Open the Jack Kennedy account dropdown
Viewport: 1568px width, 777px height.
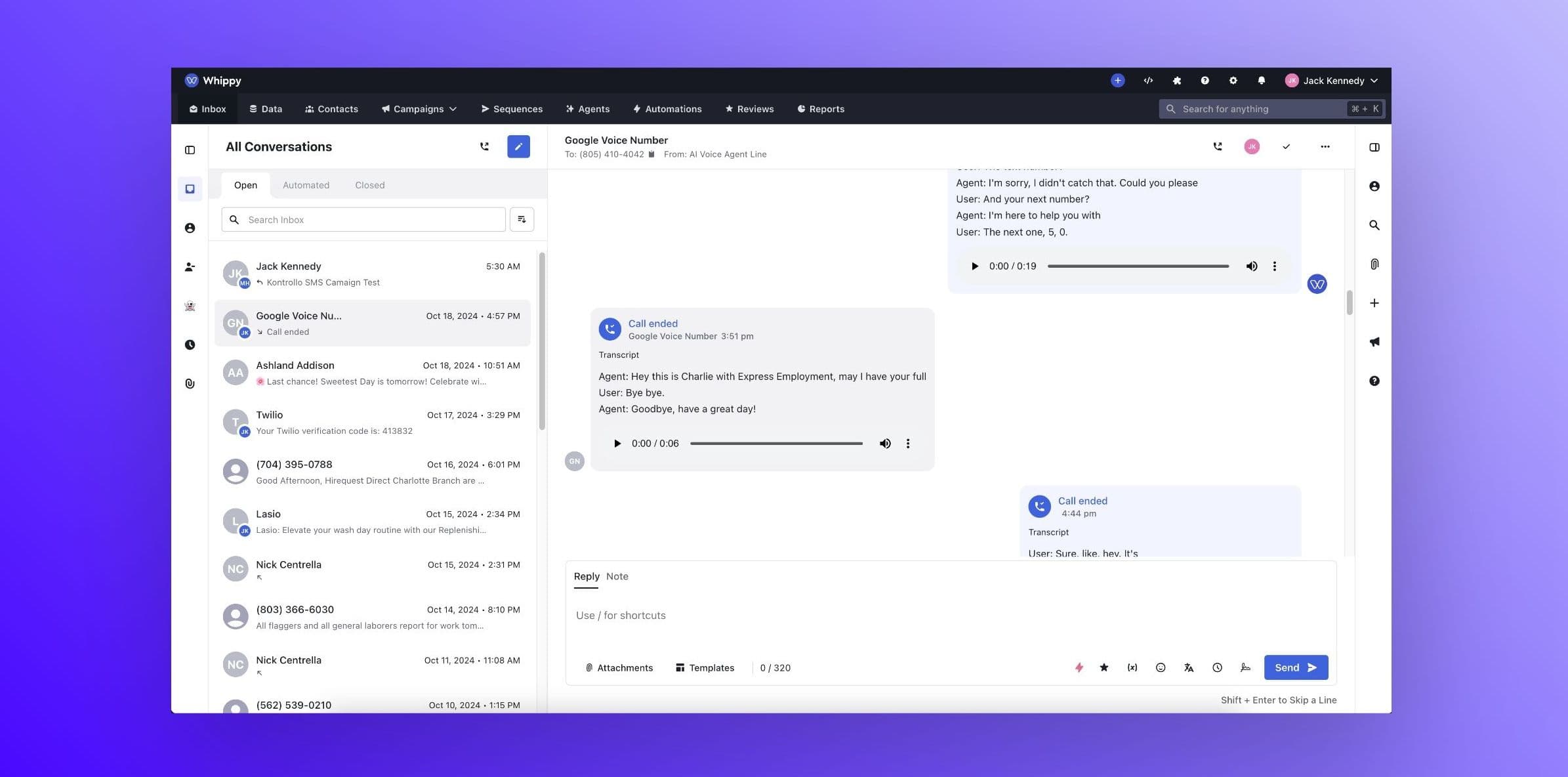1333,80
